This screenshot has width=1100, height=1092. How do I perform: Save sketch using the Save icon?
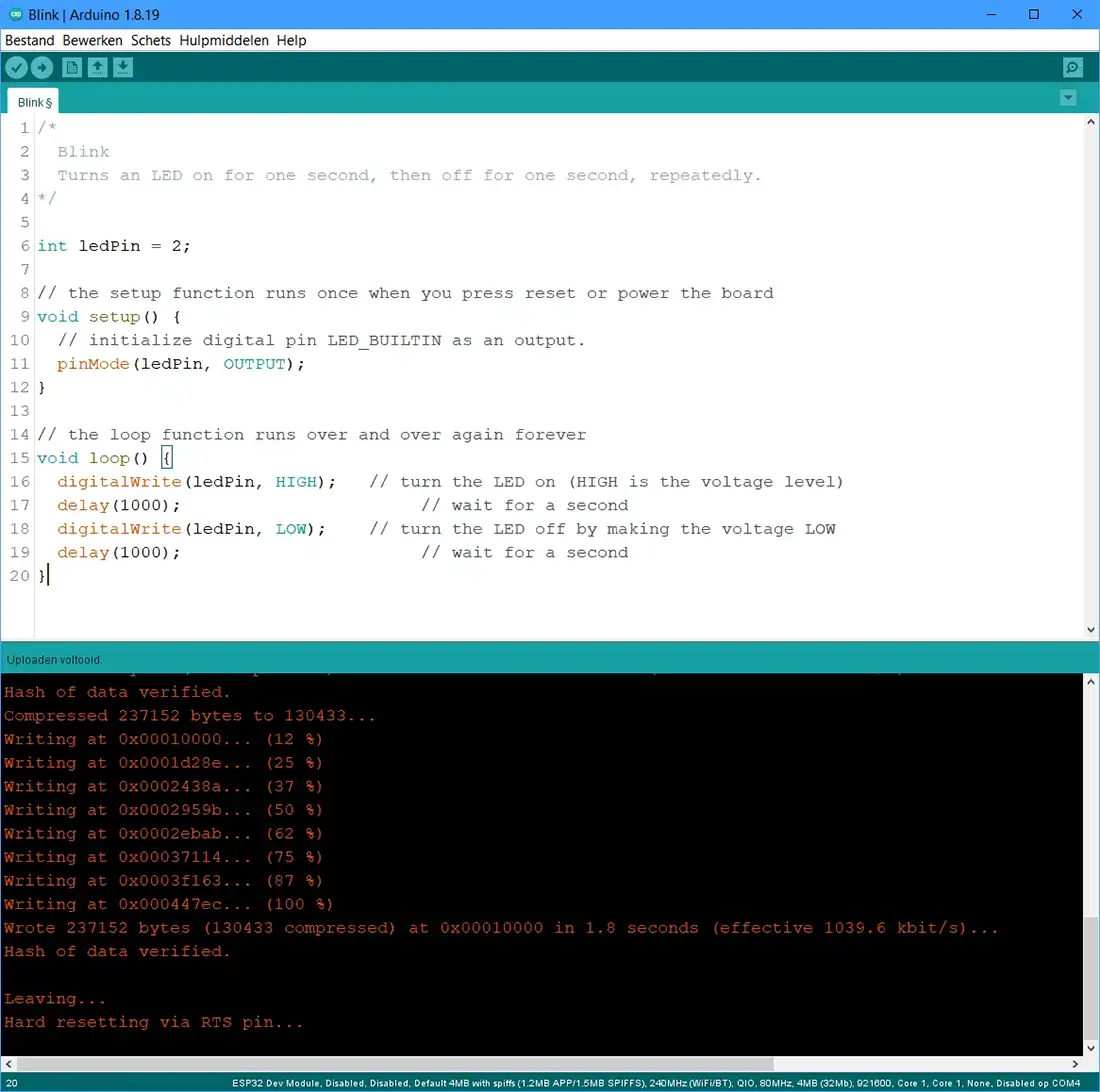click(122, 67)
